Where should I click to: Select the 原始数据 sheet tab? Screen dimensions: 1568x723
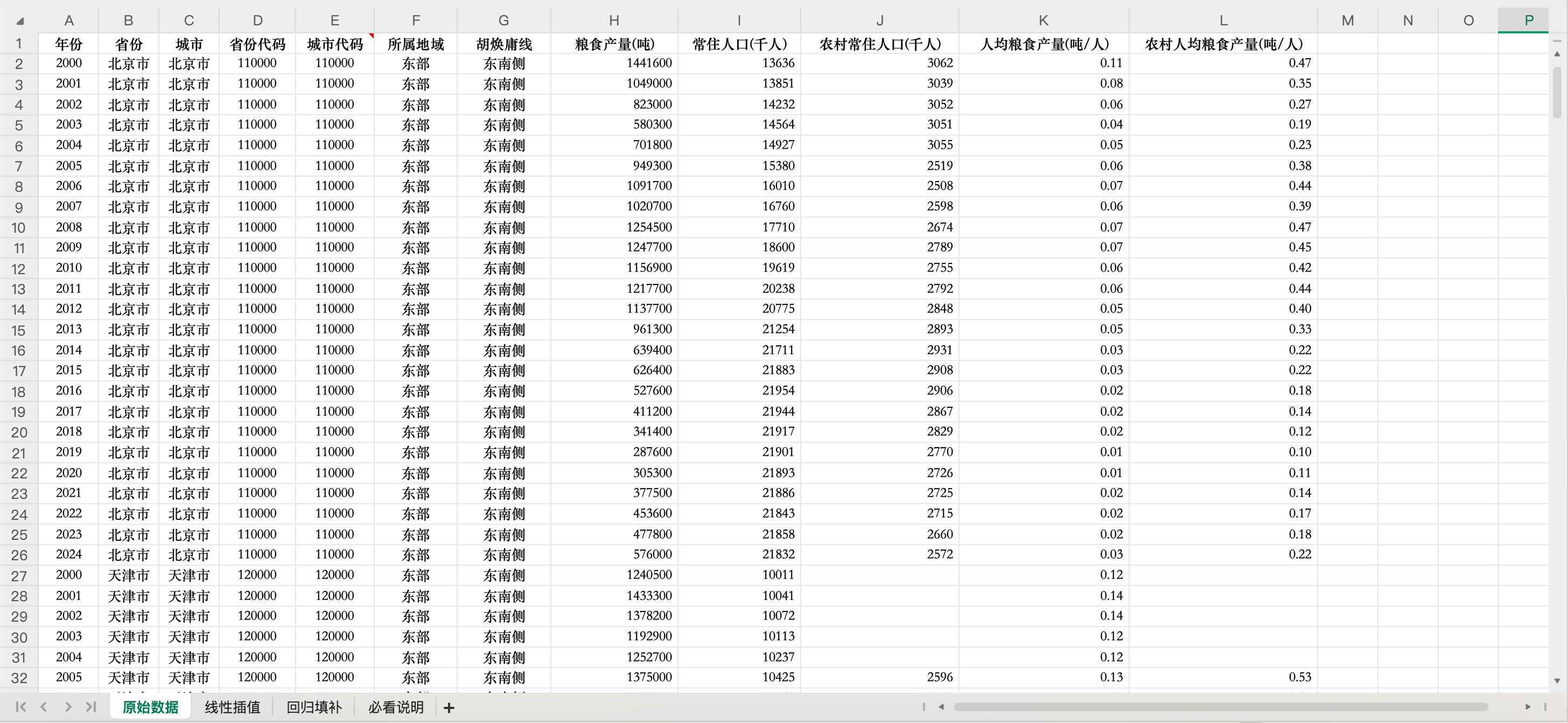(x=150, y=707)
